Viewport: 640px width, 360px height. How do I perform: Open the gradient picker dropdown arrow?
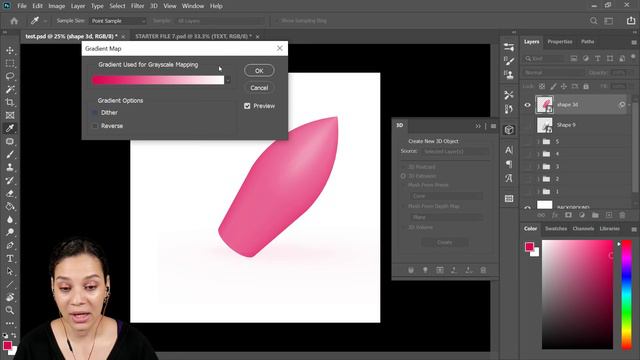point(228,80)
